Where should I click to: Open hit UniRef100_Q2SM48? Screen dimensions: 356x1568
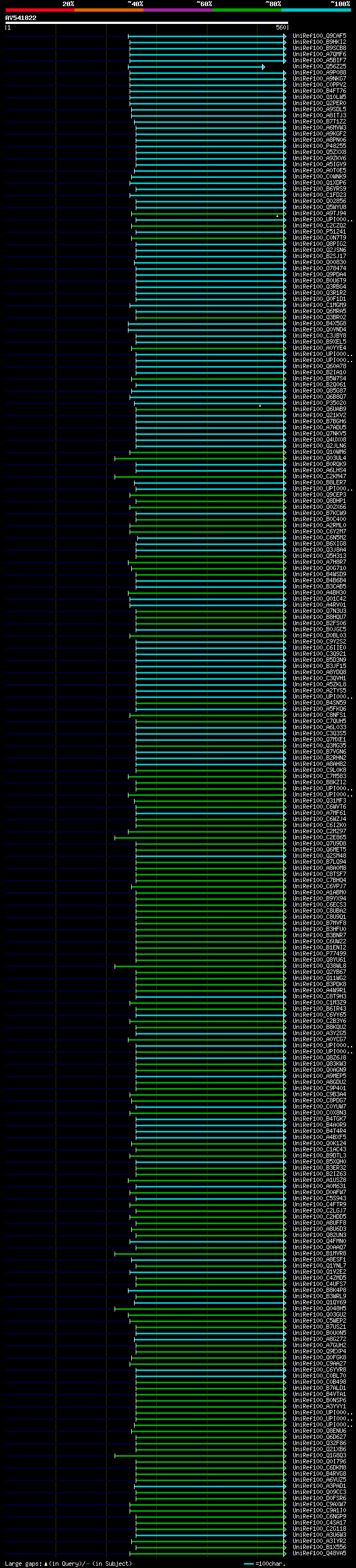(319, 855)
